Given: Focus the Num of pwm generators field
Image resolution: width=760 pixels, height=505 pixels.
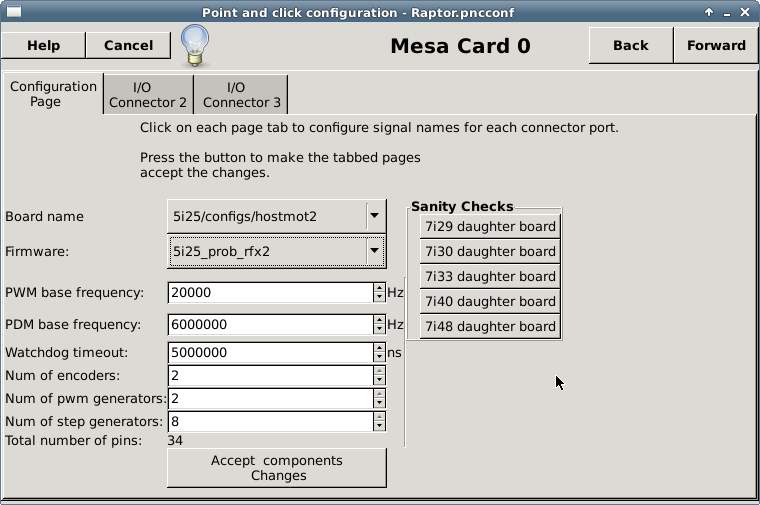Looking at the screenshot, I should 270,398.
